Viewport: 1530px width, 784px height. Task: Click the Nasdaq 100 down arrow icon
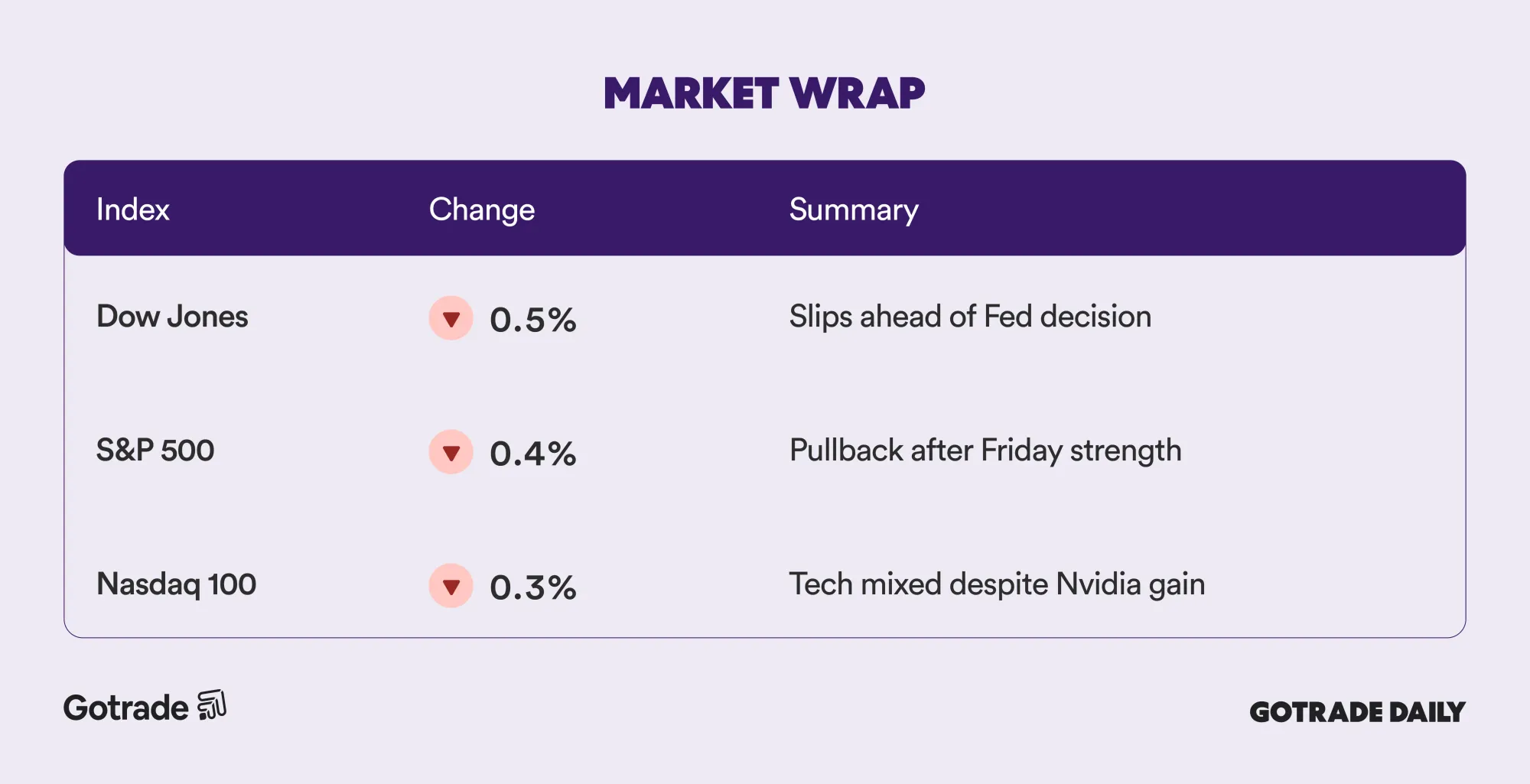coord(451,586)
